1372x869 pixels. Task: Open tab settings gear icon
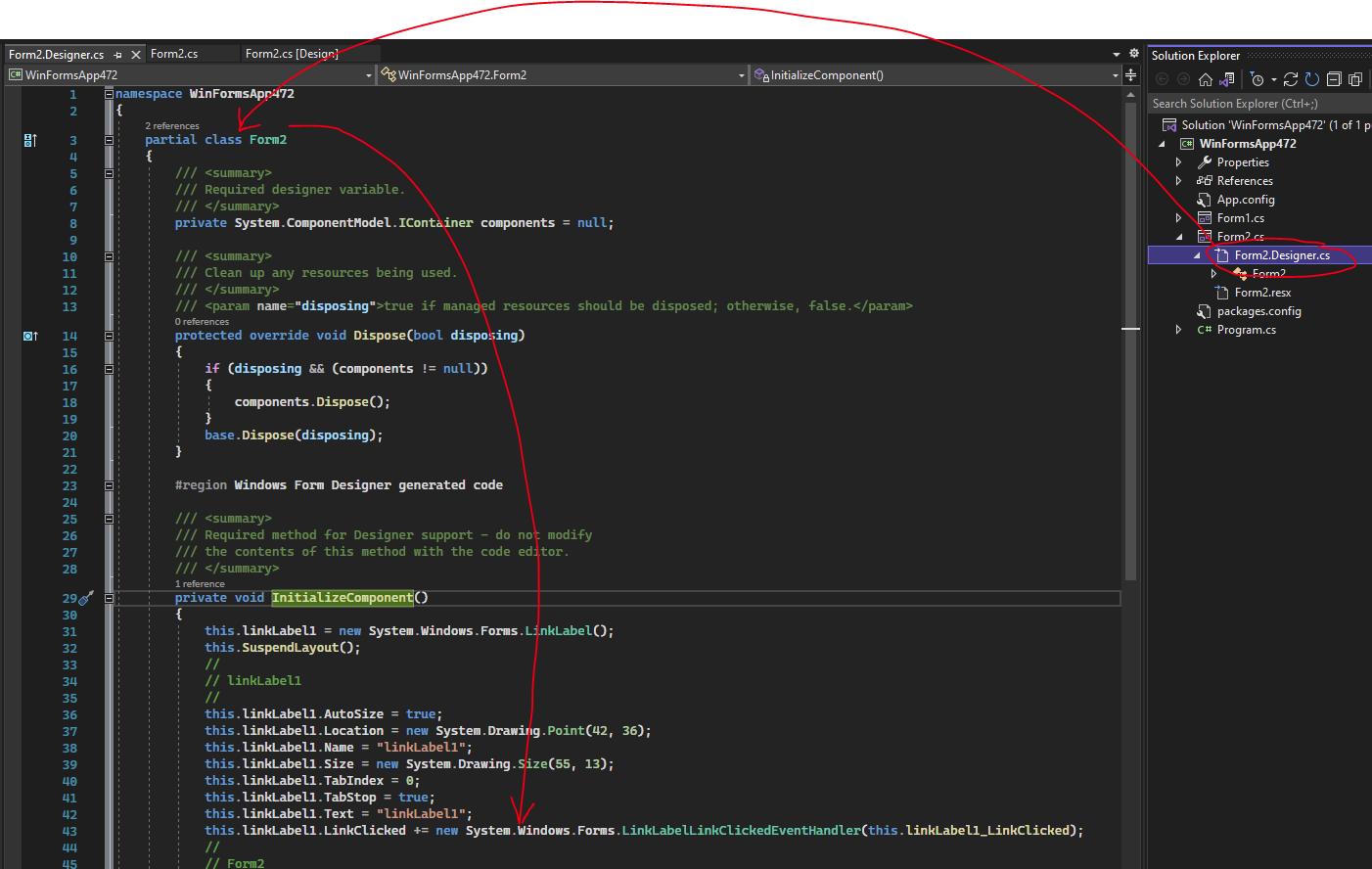coord(1133,54)
